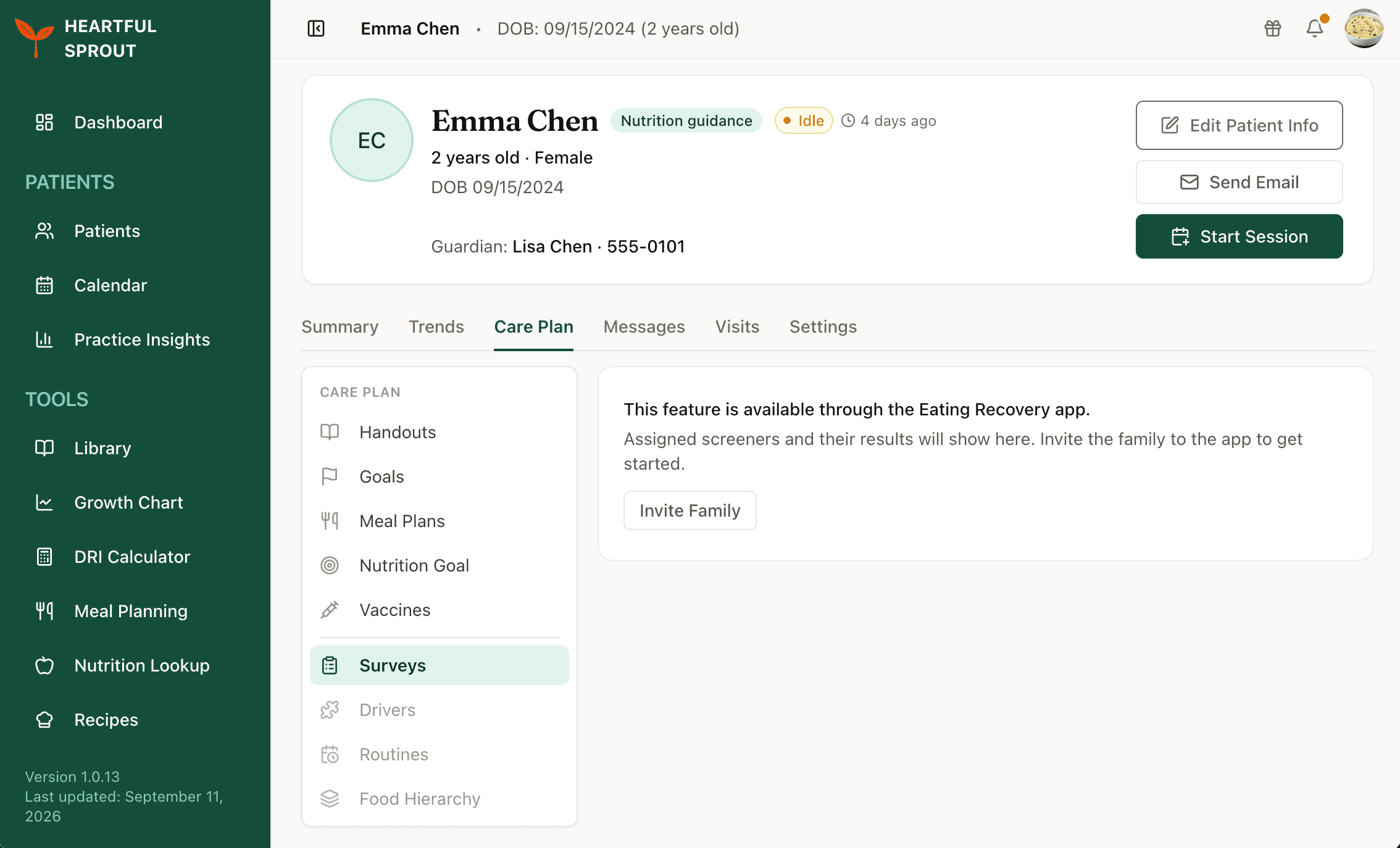Open the Drivers care plan item
The image size is (1400, 848).
pos(440,710)
